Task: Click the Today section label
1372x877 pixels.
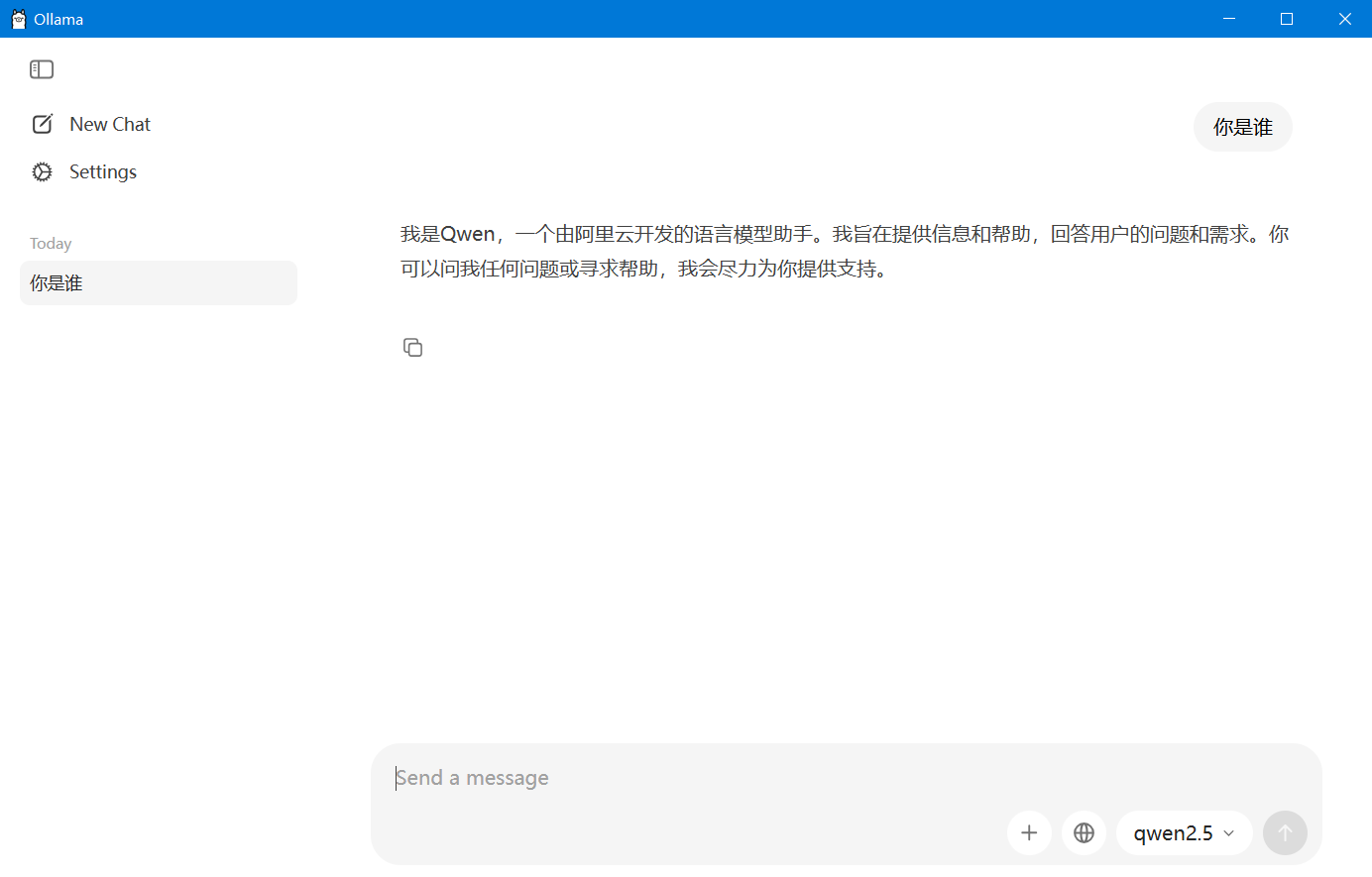Action: (51, 244)
